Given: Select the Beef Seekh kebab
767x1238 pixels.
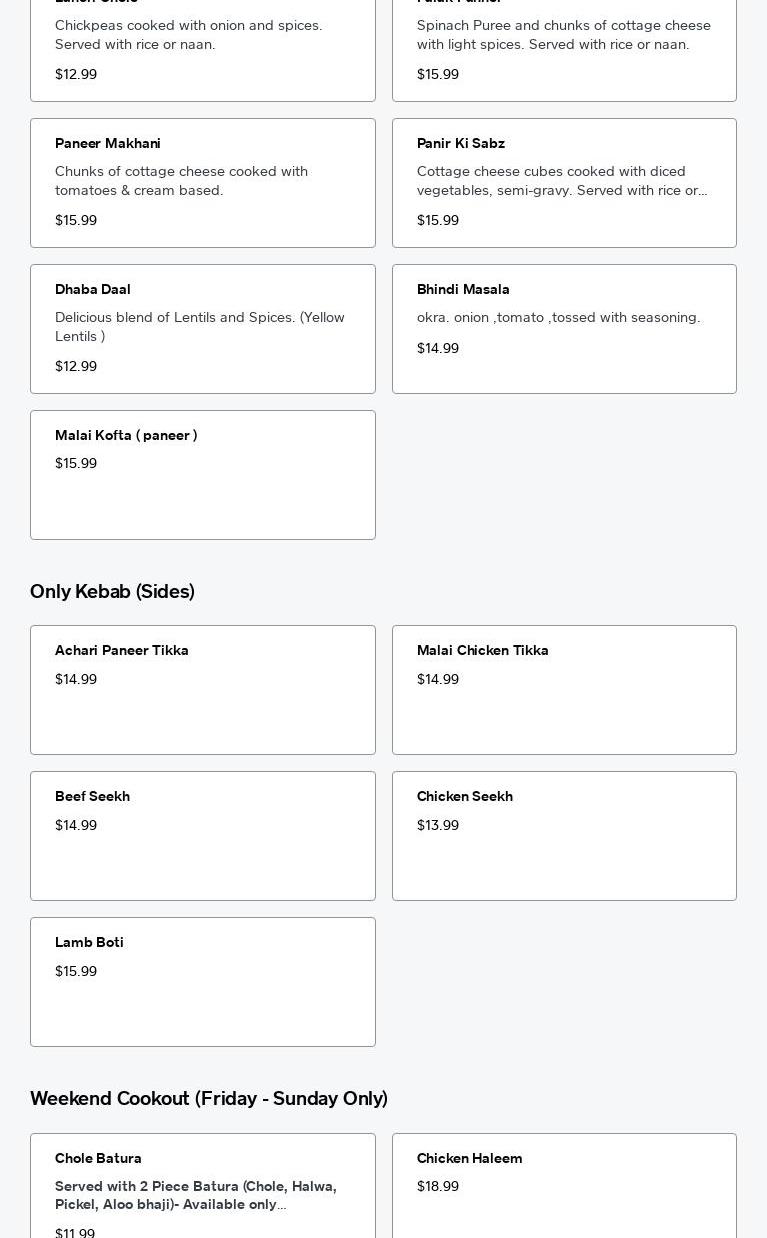Looking at the screenshot, I should coord(202,836).
